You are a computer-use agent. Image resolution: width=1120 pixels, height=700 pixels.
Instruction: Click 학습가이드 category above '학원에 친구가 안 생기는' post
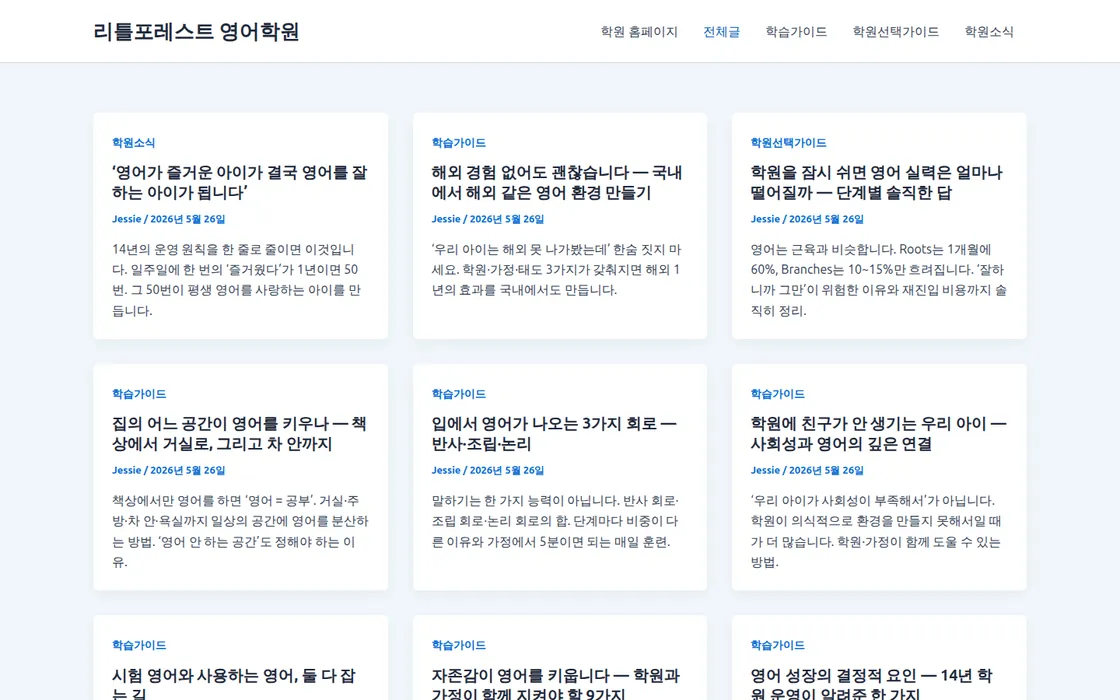point(778,394)
